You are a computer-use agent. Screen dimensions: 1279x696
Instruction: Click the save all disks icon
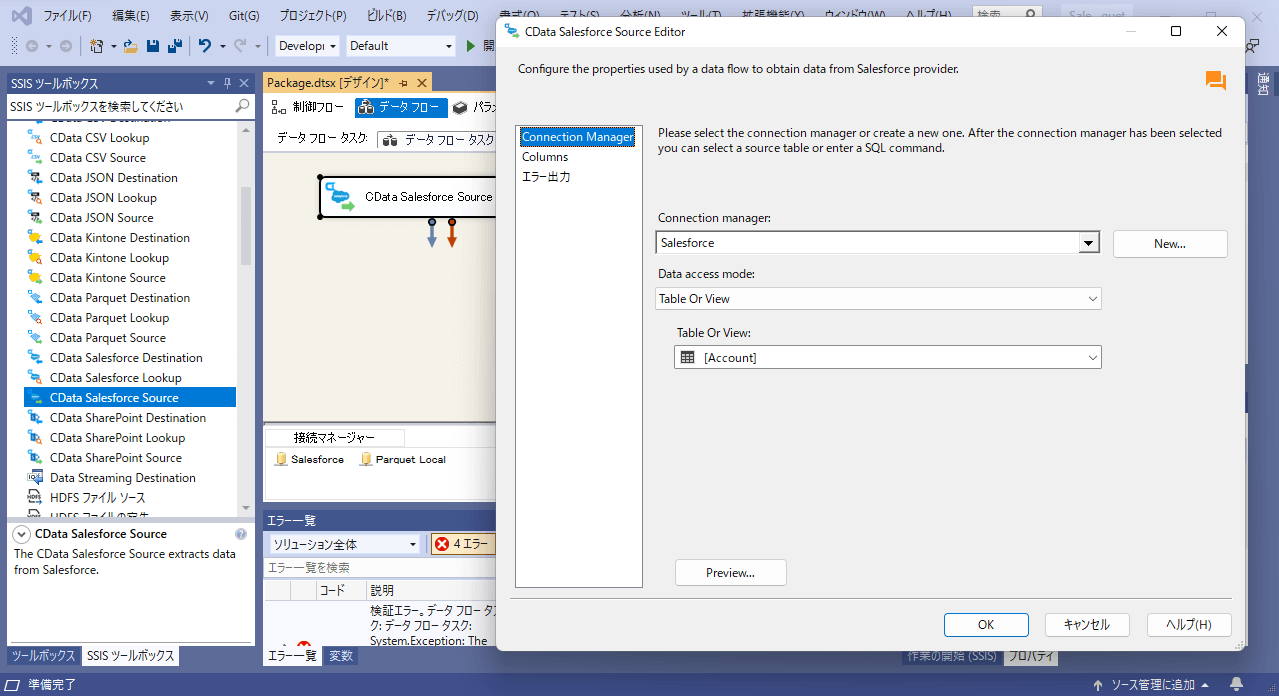coord(174,46)
